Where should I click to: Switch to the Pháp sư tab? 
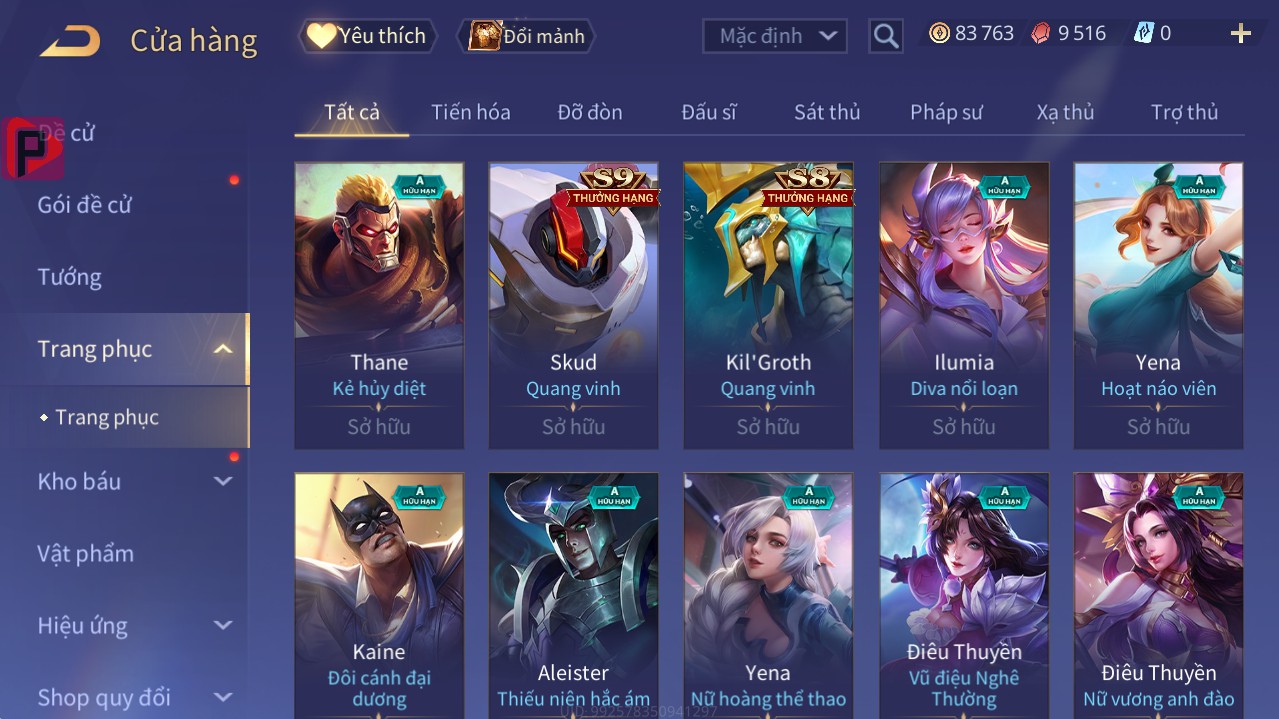tap(946, 112)
